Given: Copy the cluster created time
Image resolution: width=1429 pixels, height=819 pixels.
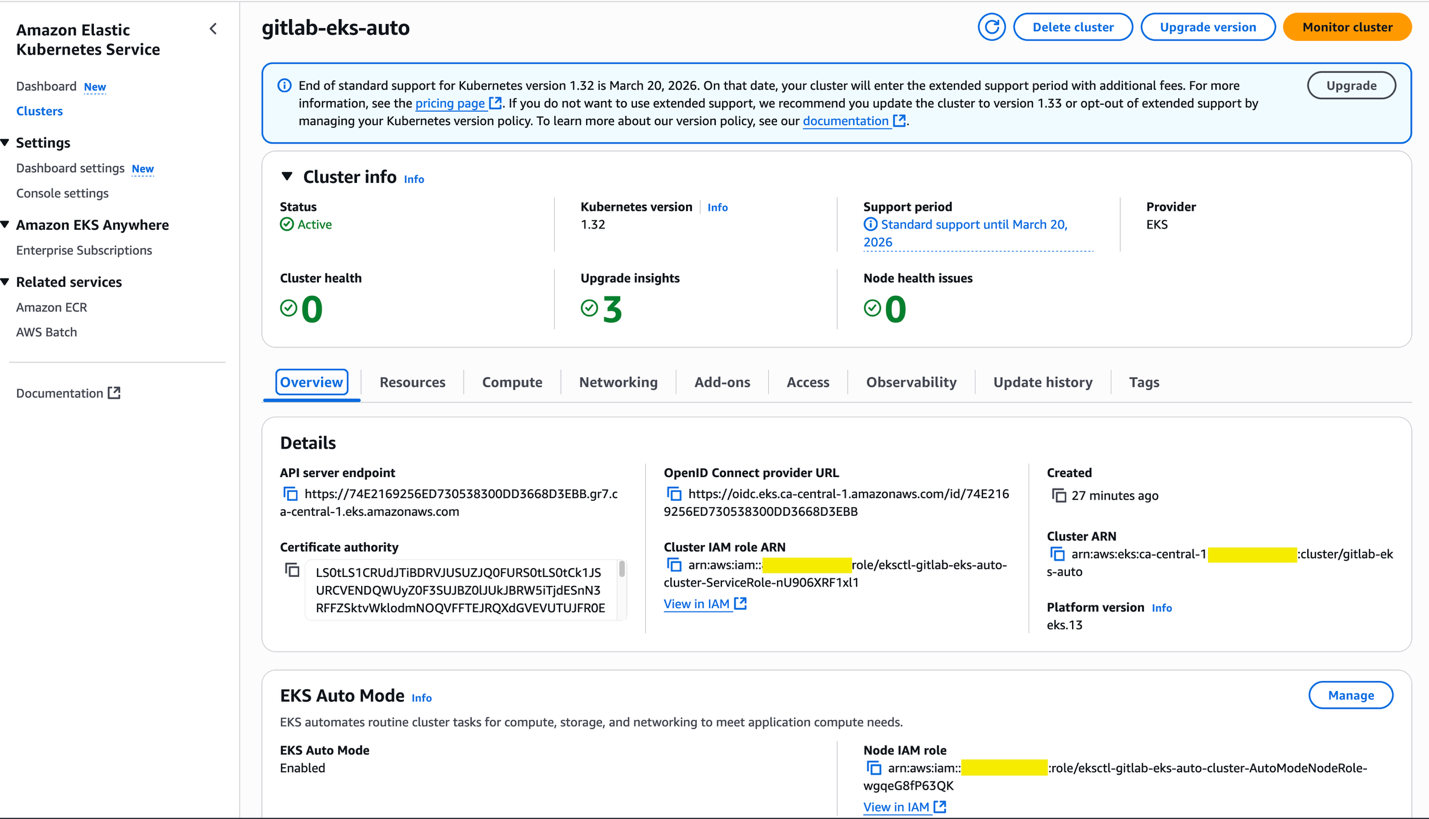Looking at the screenshot, I should [1058, 496].
